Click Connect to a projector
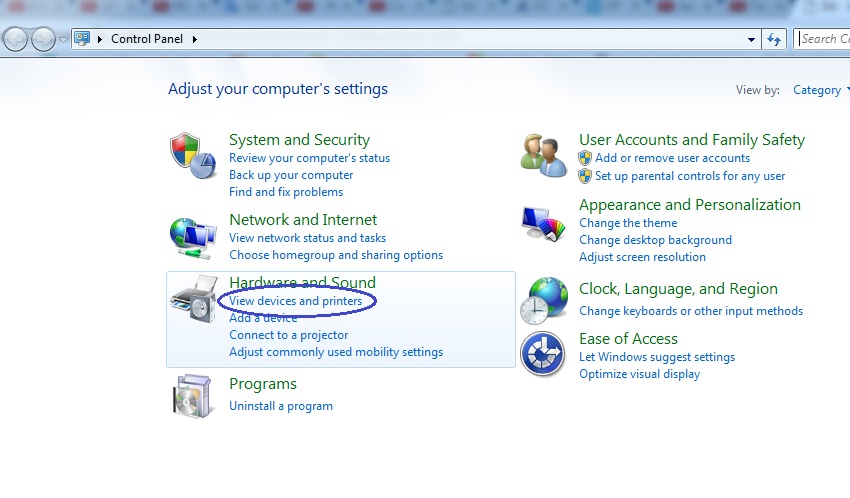 tap(288, 335)
